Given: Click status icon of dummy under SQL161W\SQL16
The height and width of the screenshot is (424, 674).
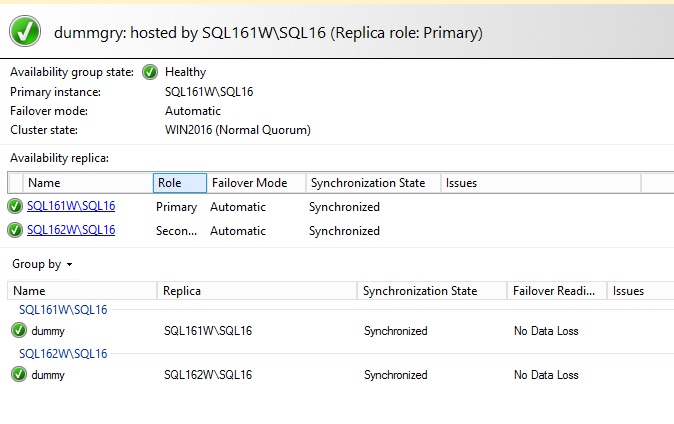Looking at the screenshot, I should 18,330.
